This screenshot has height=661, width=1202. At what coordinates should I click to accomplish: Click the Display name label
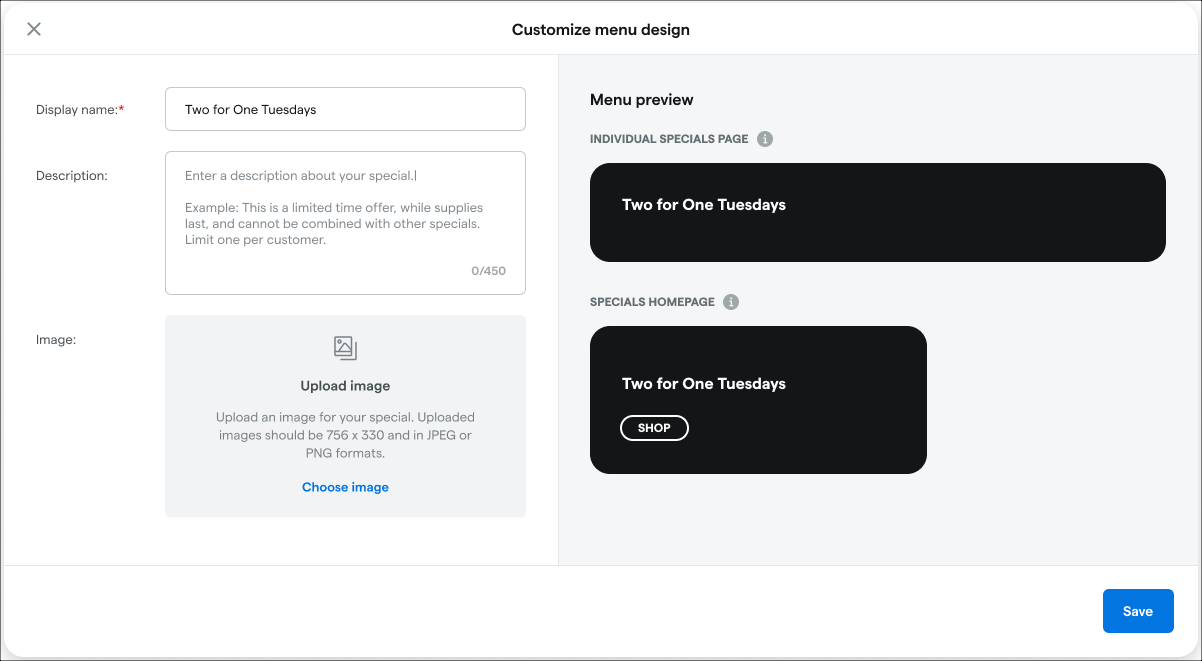pos(80,110)
